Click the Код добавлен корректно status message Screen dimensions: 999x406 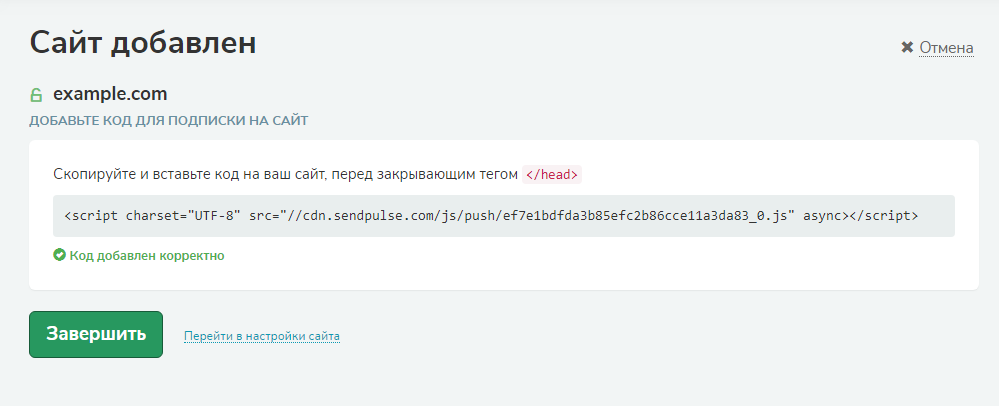coord(147,256)
